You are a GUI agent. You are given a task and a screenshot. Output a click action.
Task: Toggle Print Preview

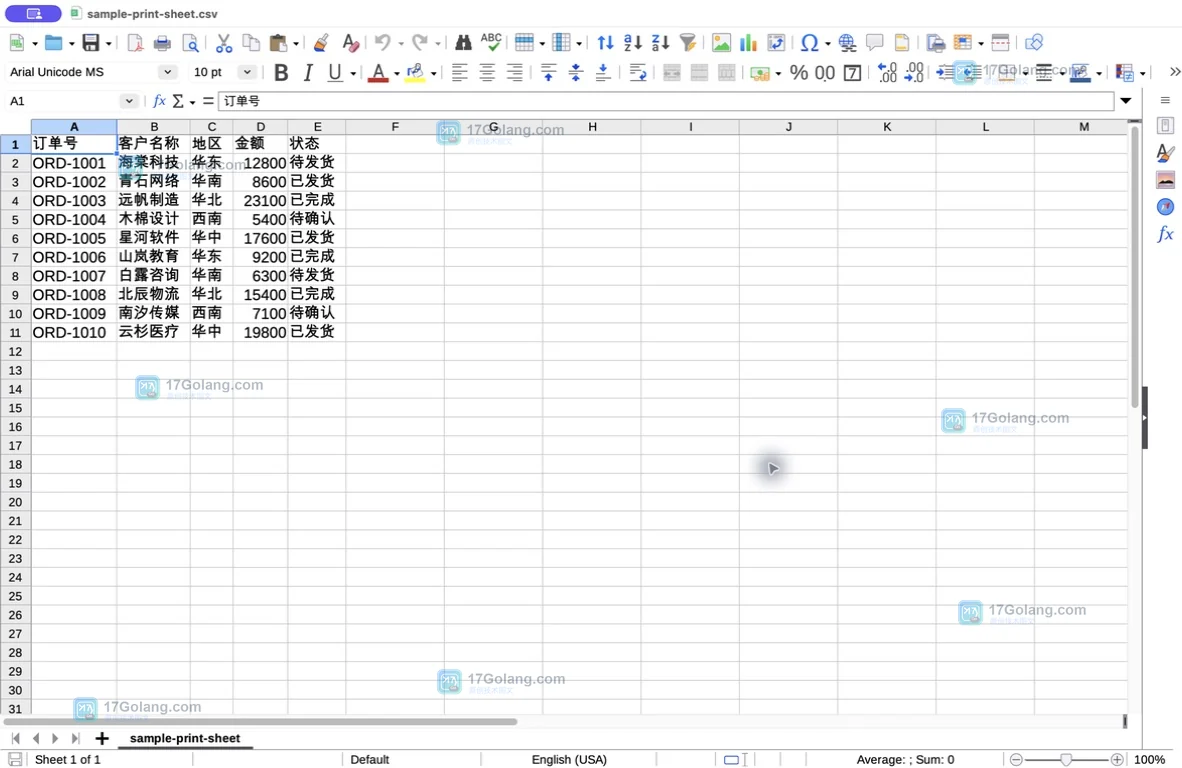tap(191, 43)
